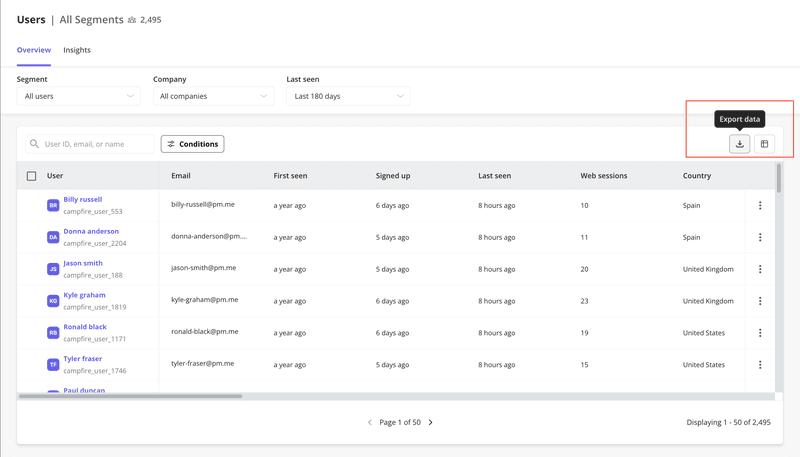The height and width of the screenshot is (457, 800).
Task: Open row actions menu for Donna anderson
Action: (760, 237)
